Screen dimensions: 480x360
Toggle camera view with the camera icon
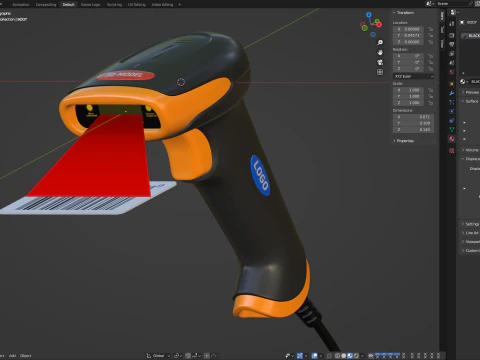(x=380, y=62)
